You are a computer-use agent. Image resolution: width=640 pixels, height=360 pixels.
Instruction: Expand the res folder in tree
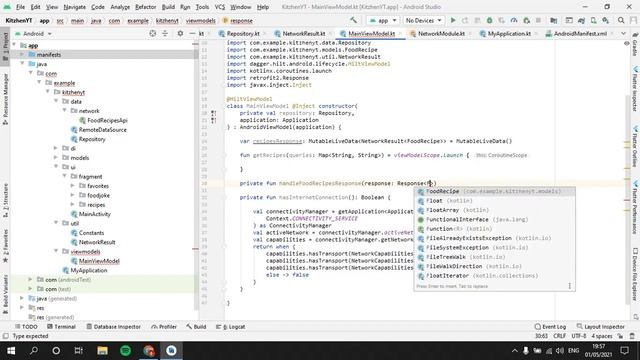(22, 308)
